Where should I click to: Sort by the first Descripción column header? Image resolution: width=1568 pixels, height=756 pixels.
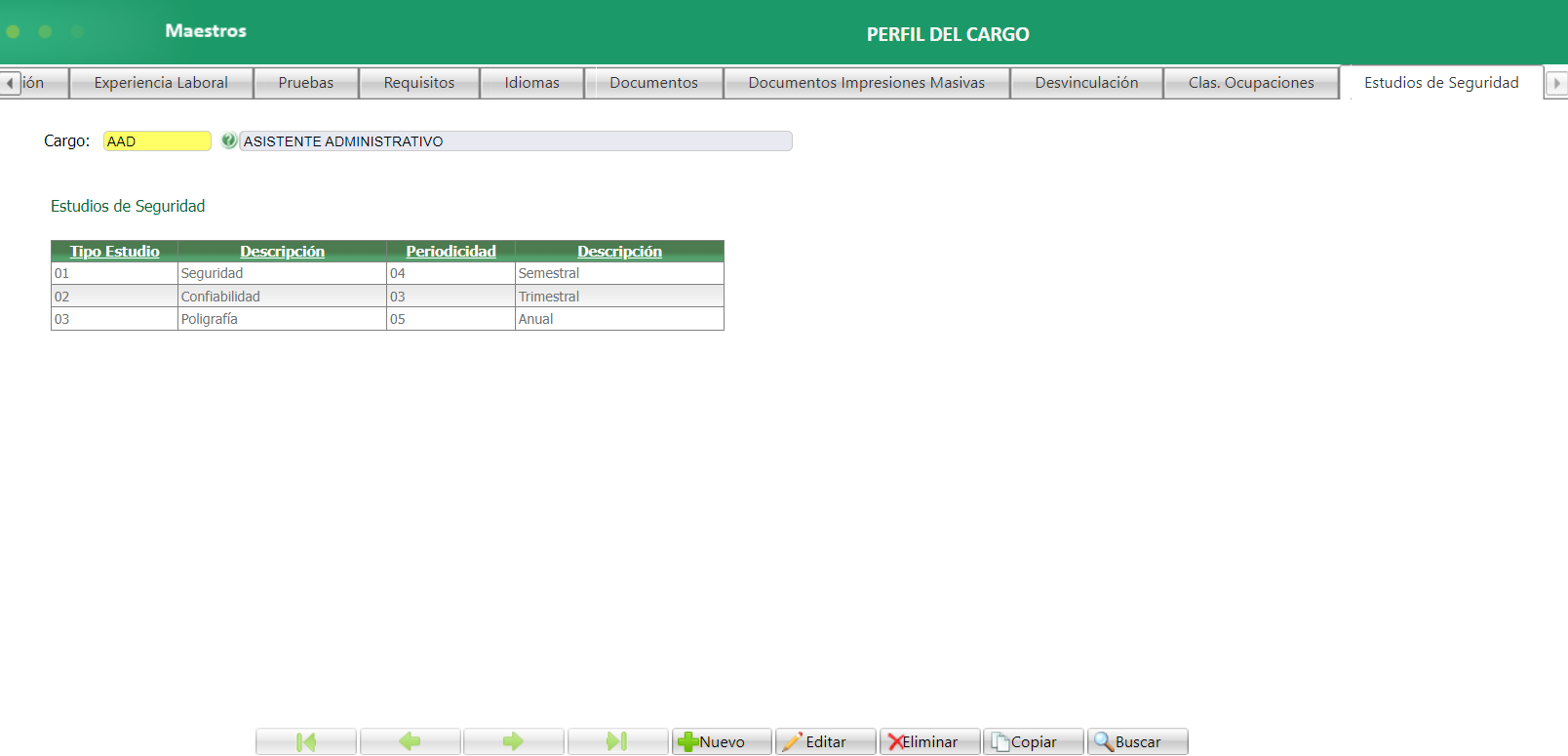pos(282,251)
